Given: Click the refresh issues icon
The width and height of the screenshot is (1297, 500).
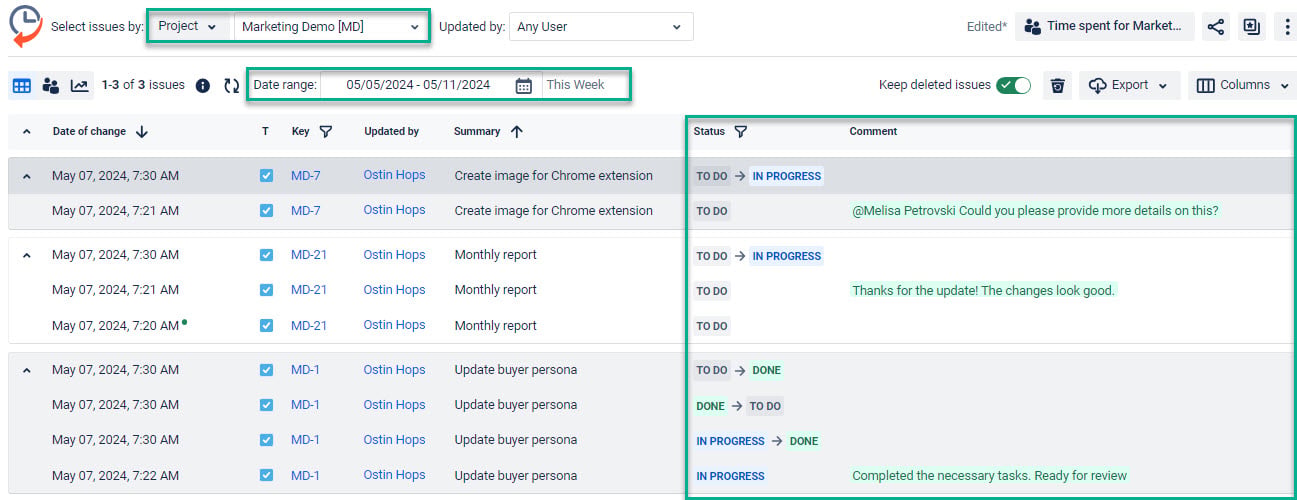Looking at the screenshot, I should pos(232,86).
